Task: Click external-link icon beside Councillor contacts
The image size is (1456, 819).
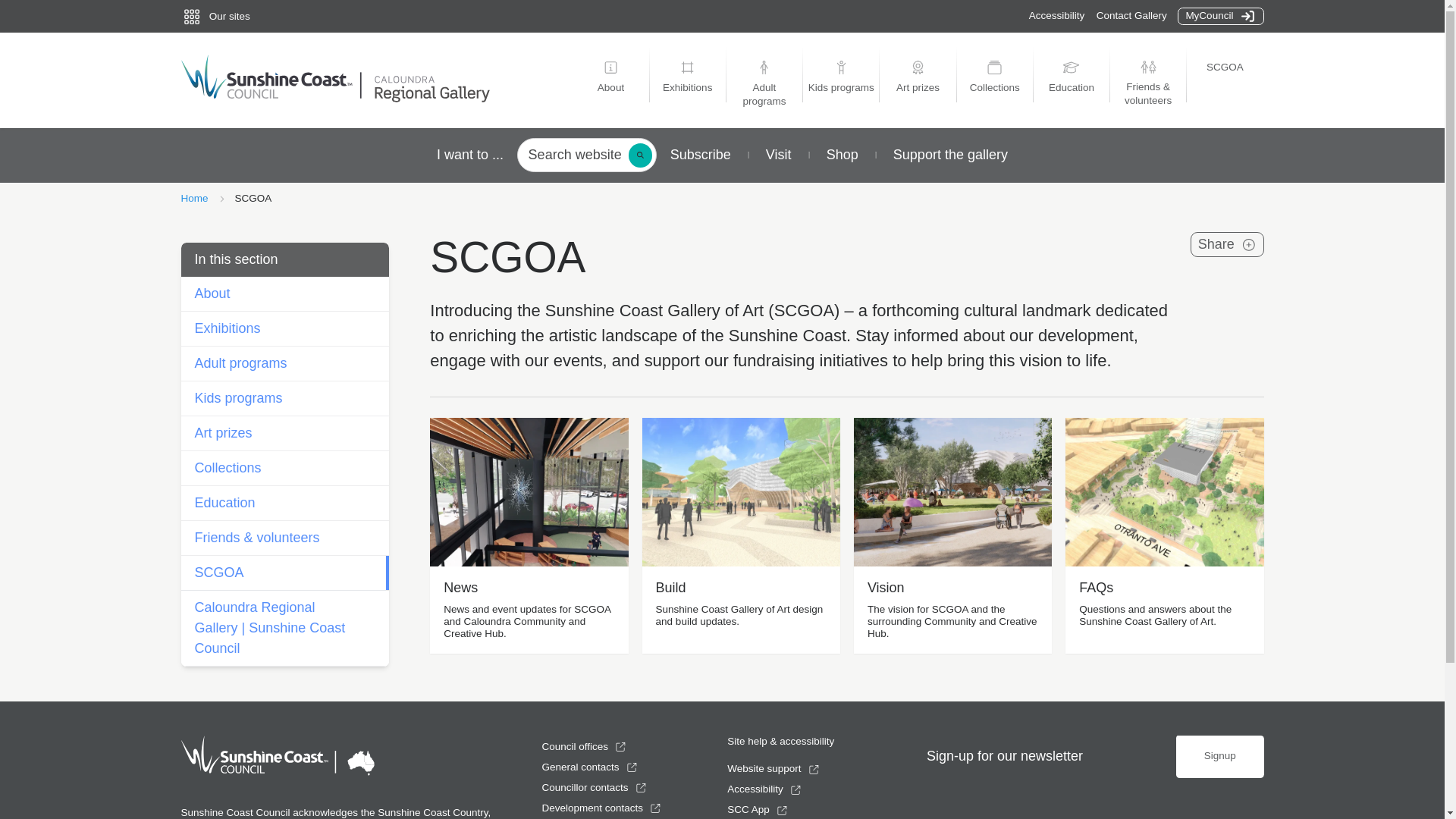Action: pyautogui.click(x=641, y=788)
